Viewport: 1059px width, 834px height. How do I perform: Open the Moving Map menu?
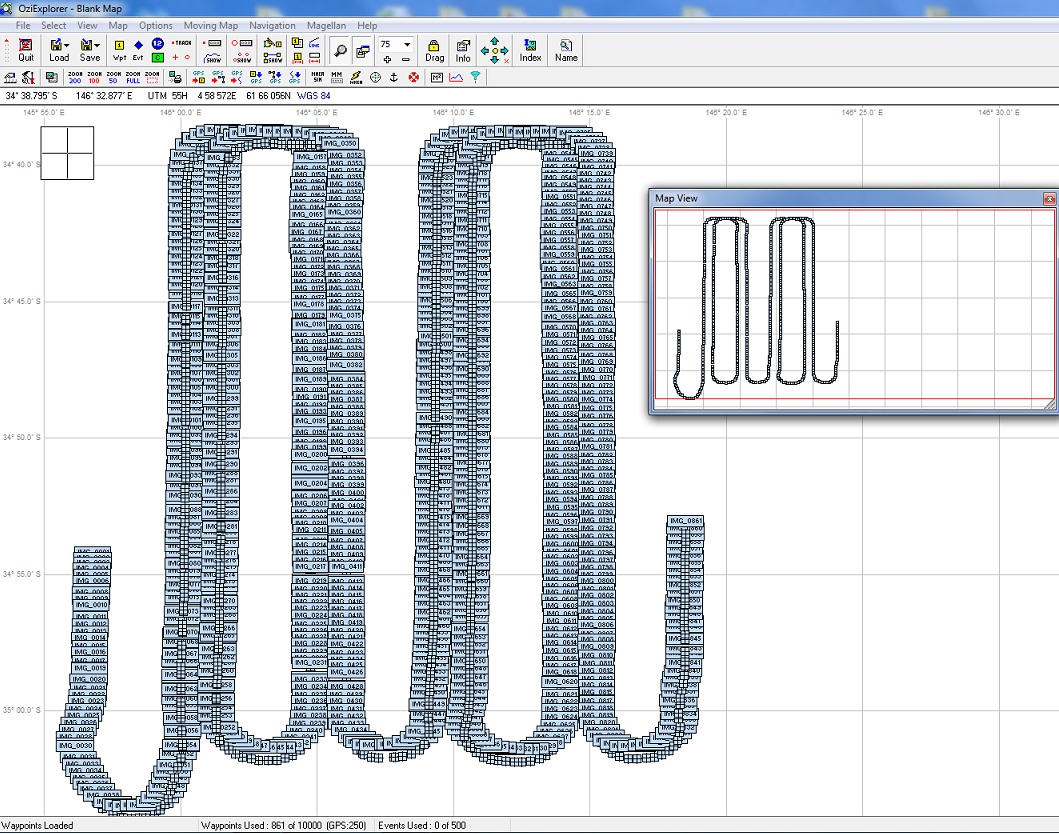211,25
